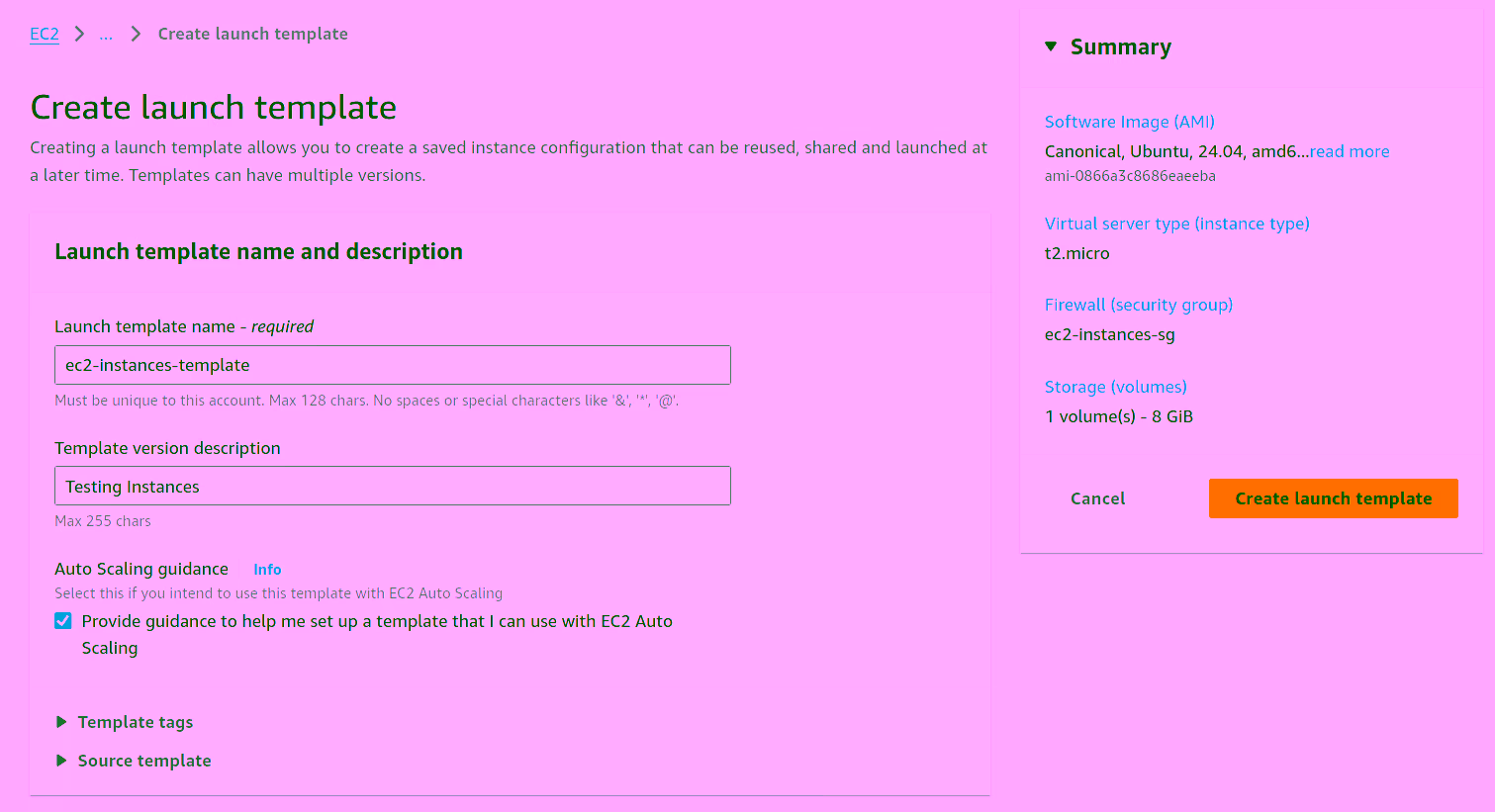Jump to Virtual server type (instance type)
Image resolution: width=1495 pixels, height=812 pixels.
pos(1176,224)
